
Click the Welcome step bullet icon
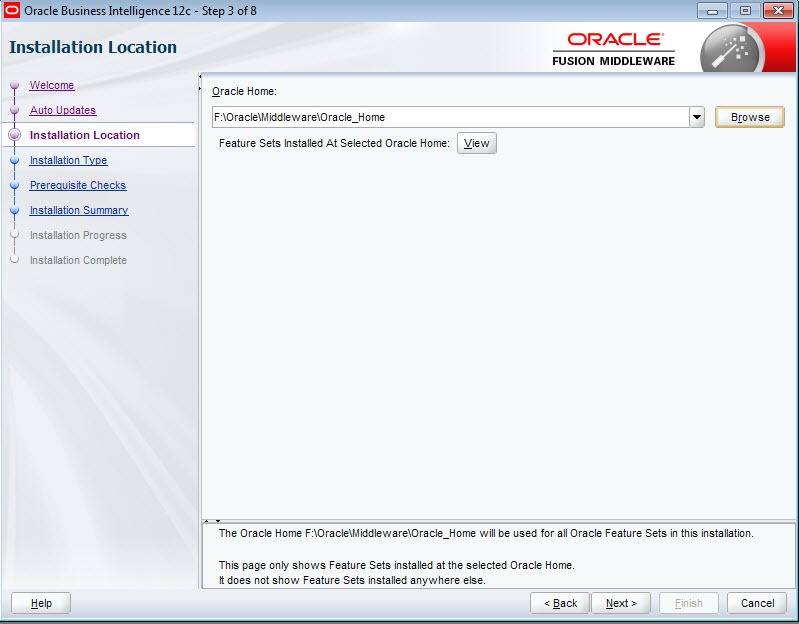pos(15,85)
